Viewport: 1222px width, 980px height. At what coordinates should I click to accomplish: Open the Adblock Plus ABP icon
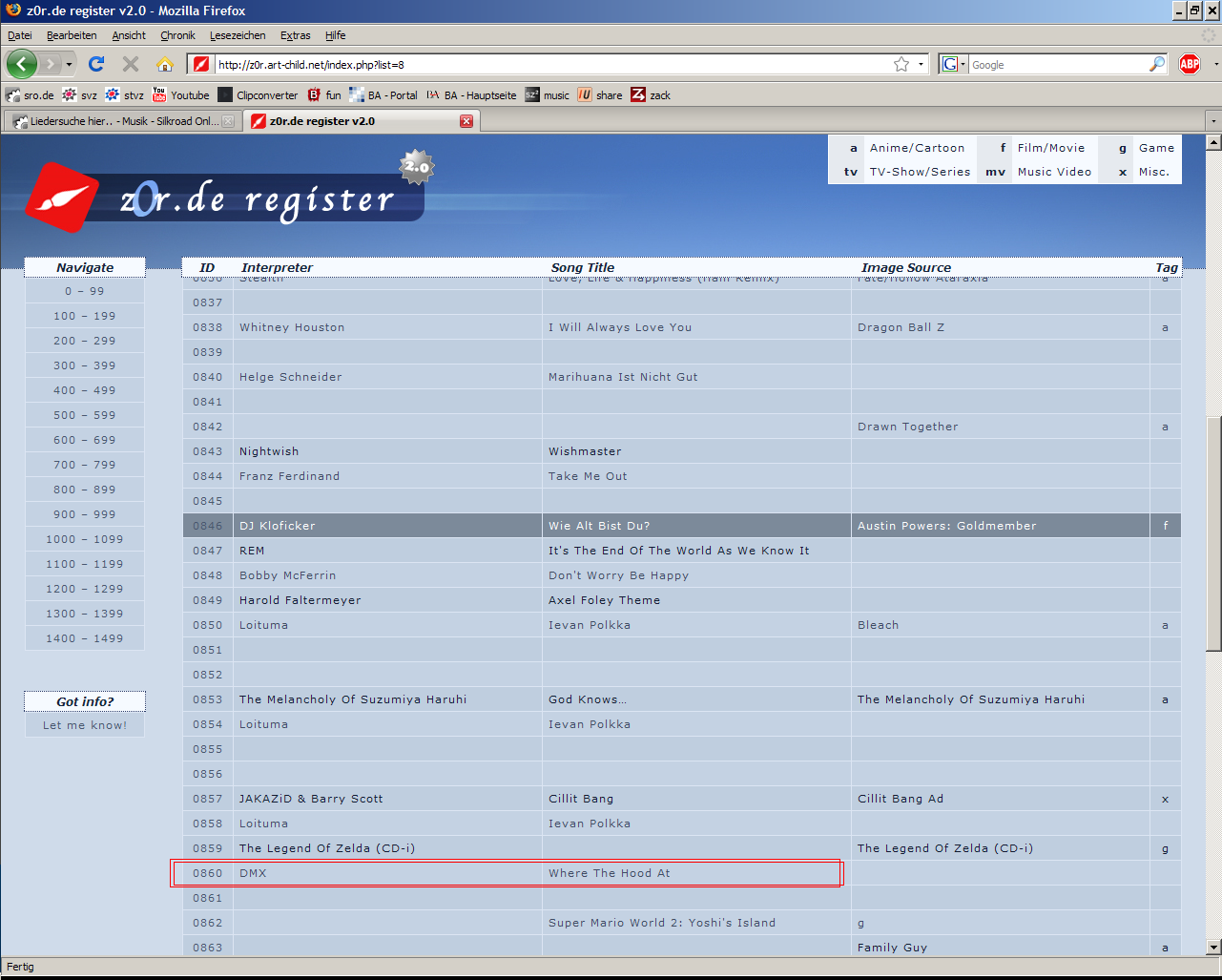click(1189, 64)
